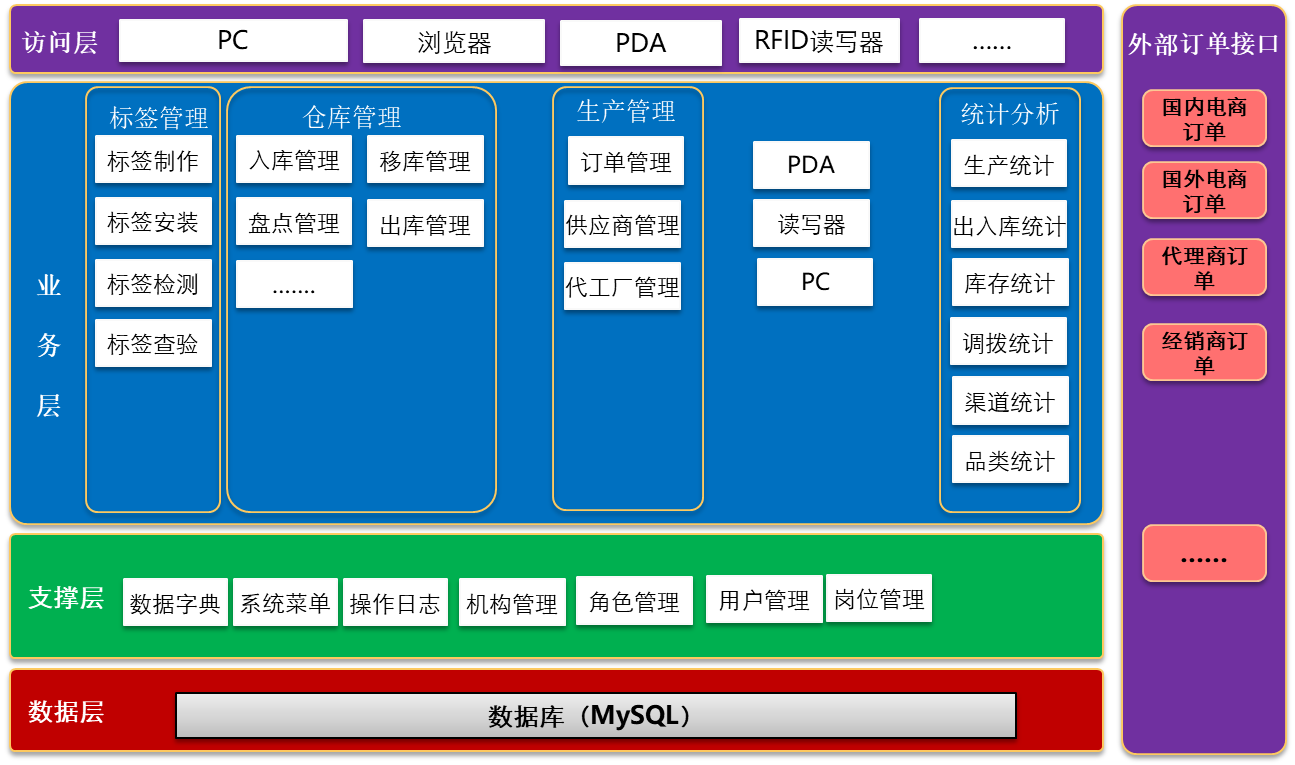Click the PC box in 业务层
1295x765 pixels.
tap(815, 282)
